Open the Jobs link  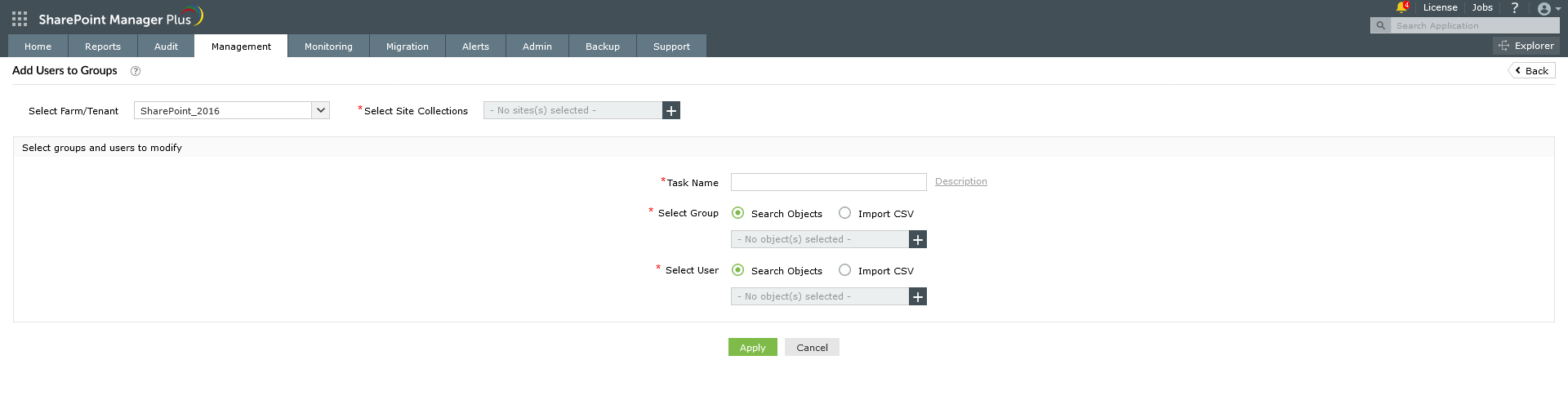tap(1482, 7)
